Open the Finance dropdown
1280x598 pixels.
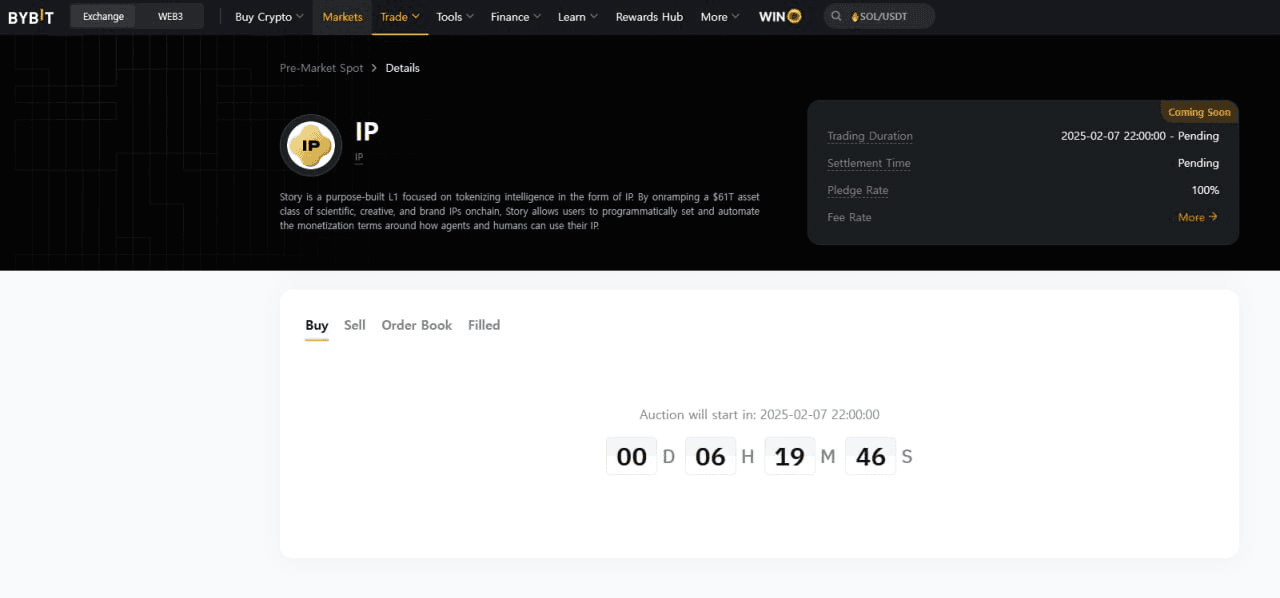[515, 17]
